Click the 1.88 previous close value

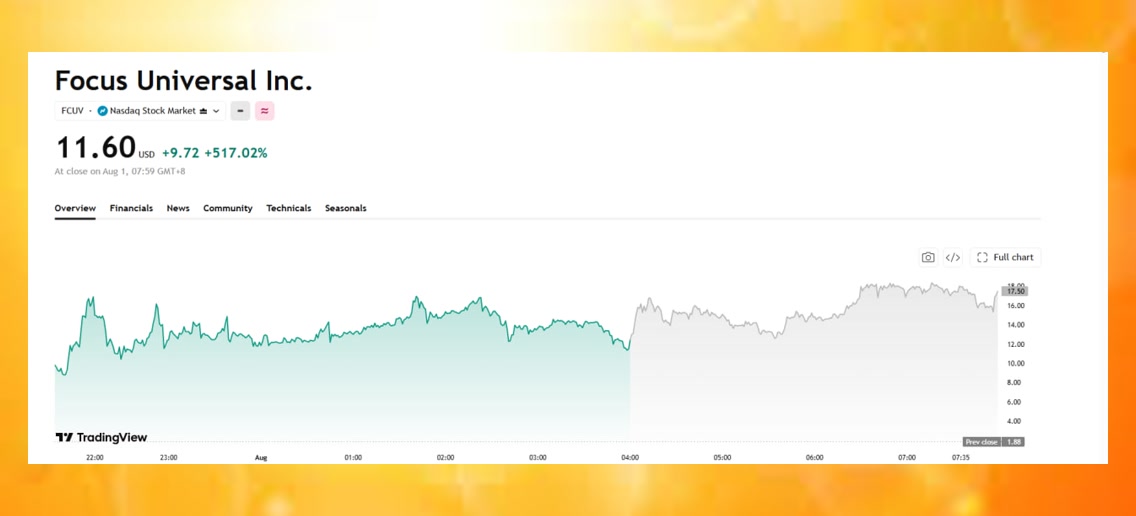pos(1012,442)
